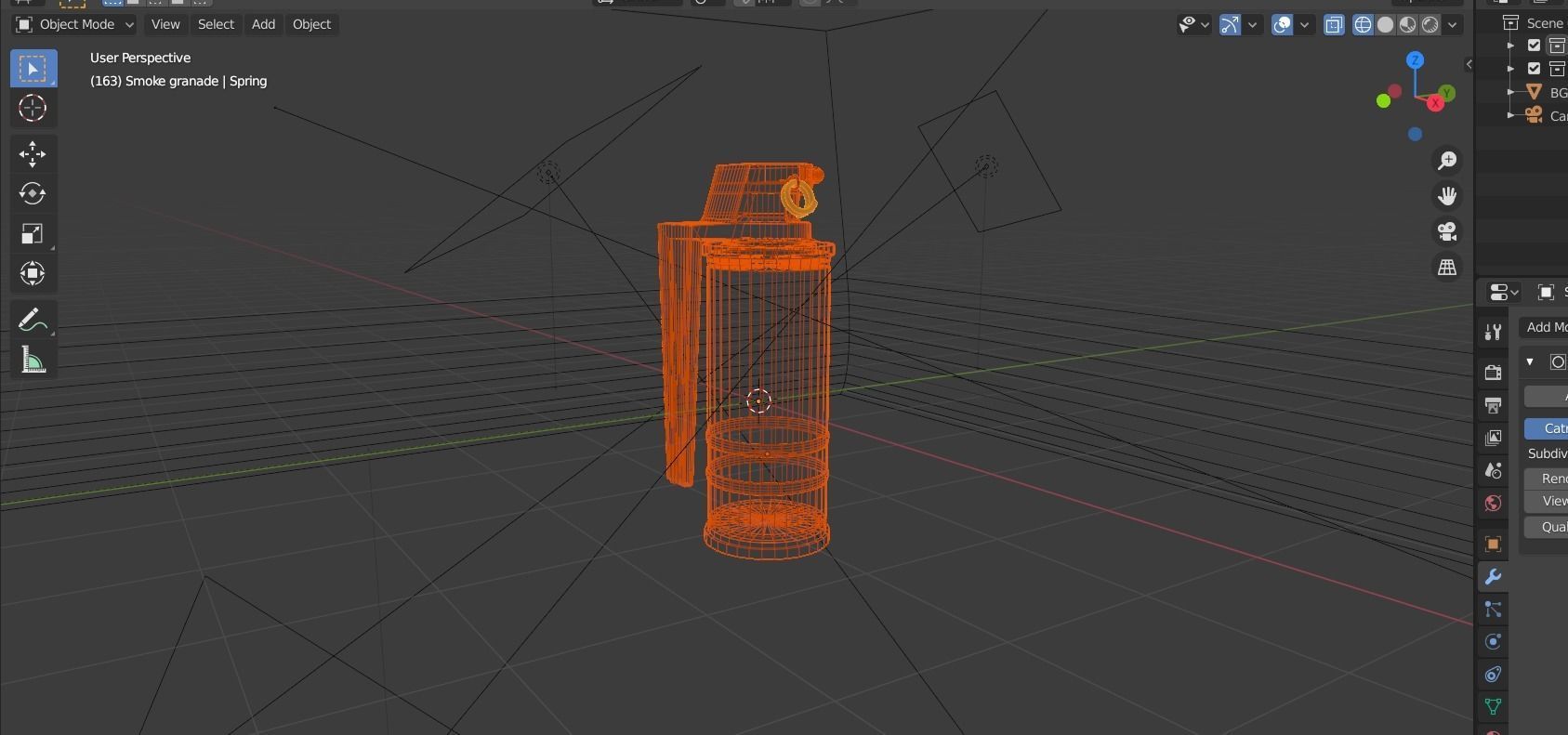Viewport: 1568px width, 735px height.
Task: Switch to Rendered viewport shading
Action: (x=1430, y=25)
